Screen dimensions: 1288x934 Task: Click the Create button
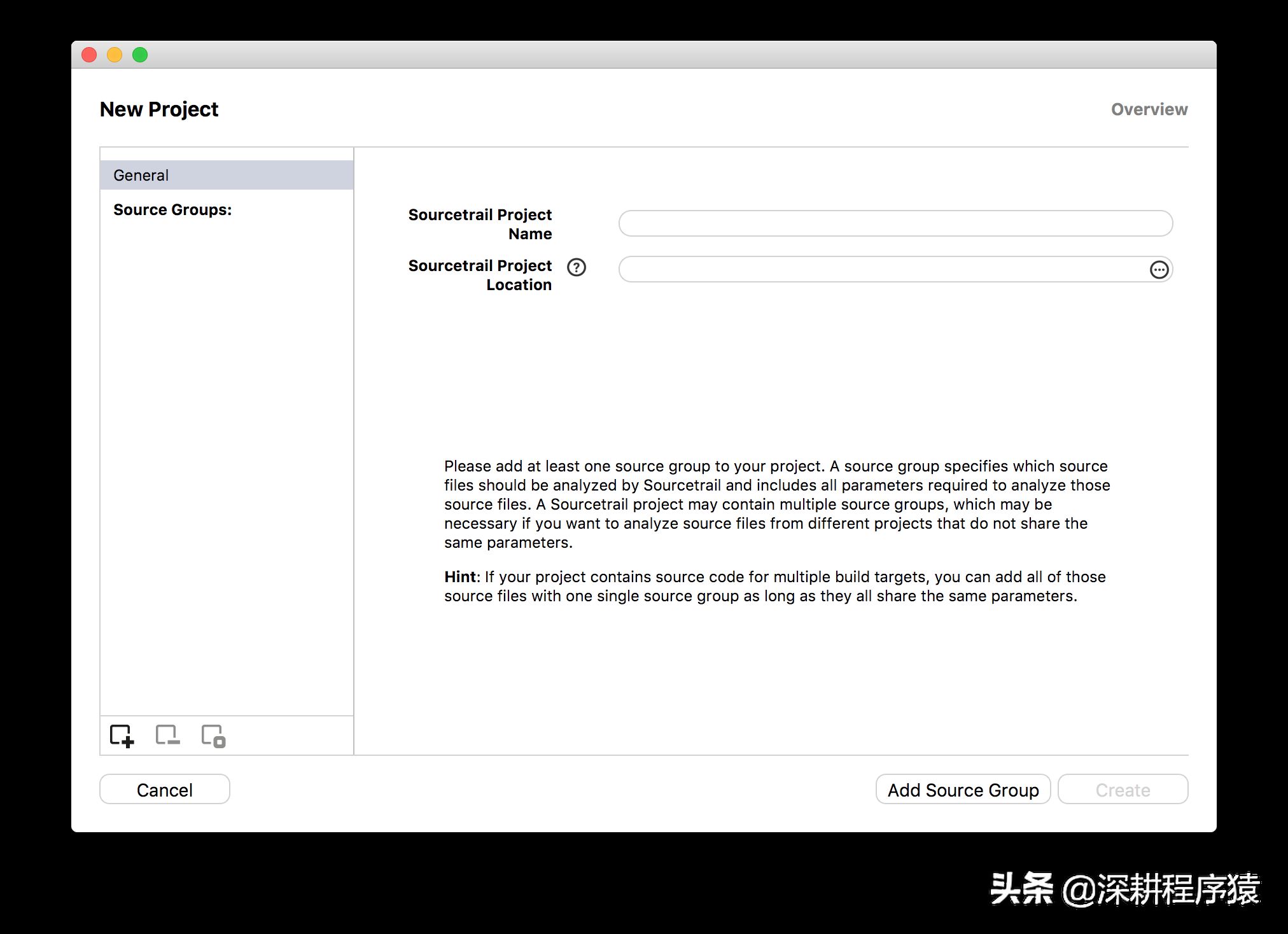pos(1123,790)
